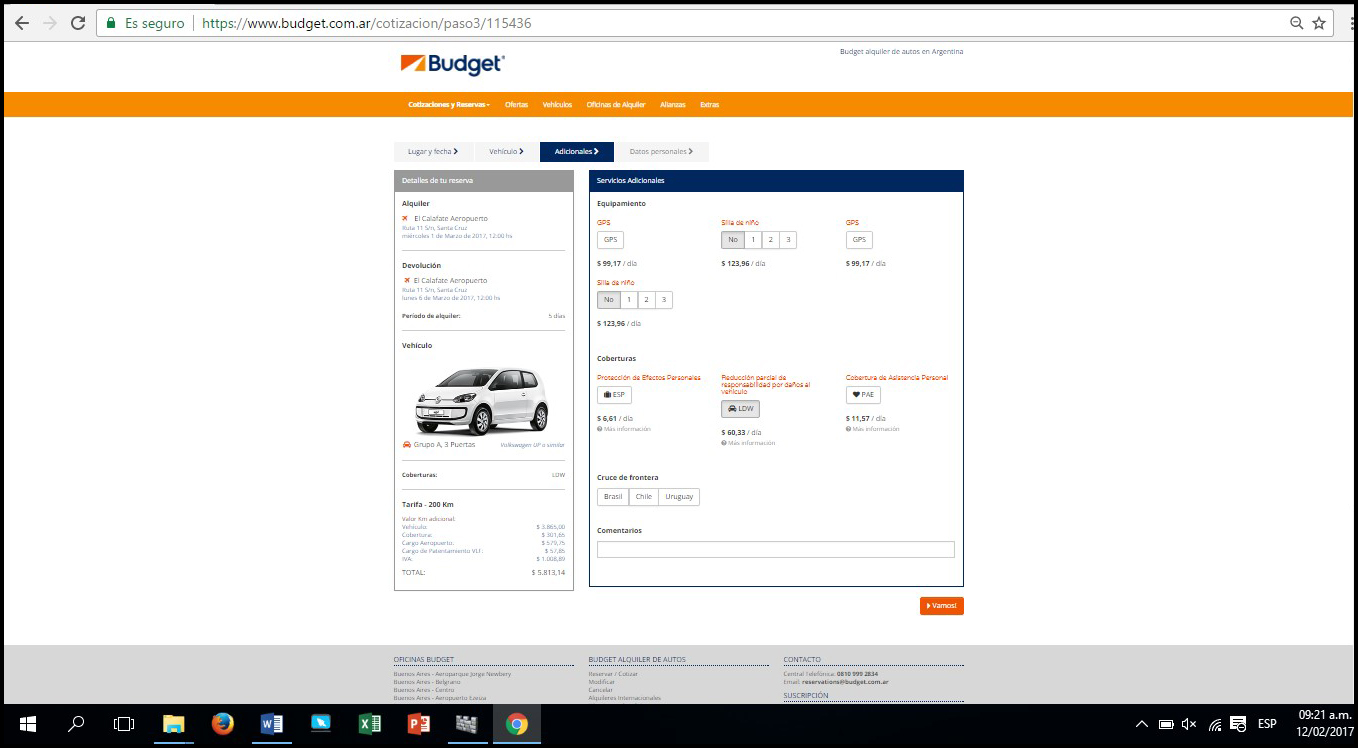Select Chile for border crossing
Viewport: 1358px width, 748px height.
[643, 497]
